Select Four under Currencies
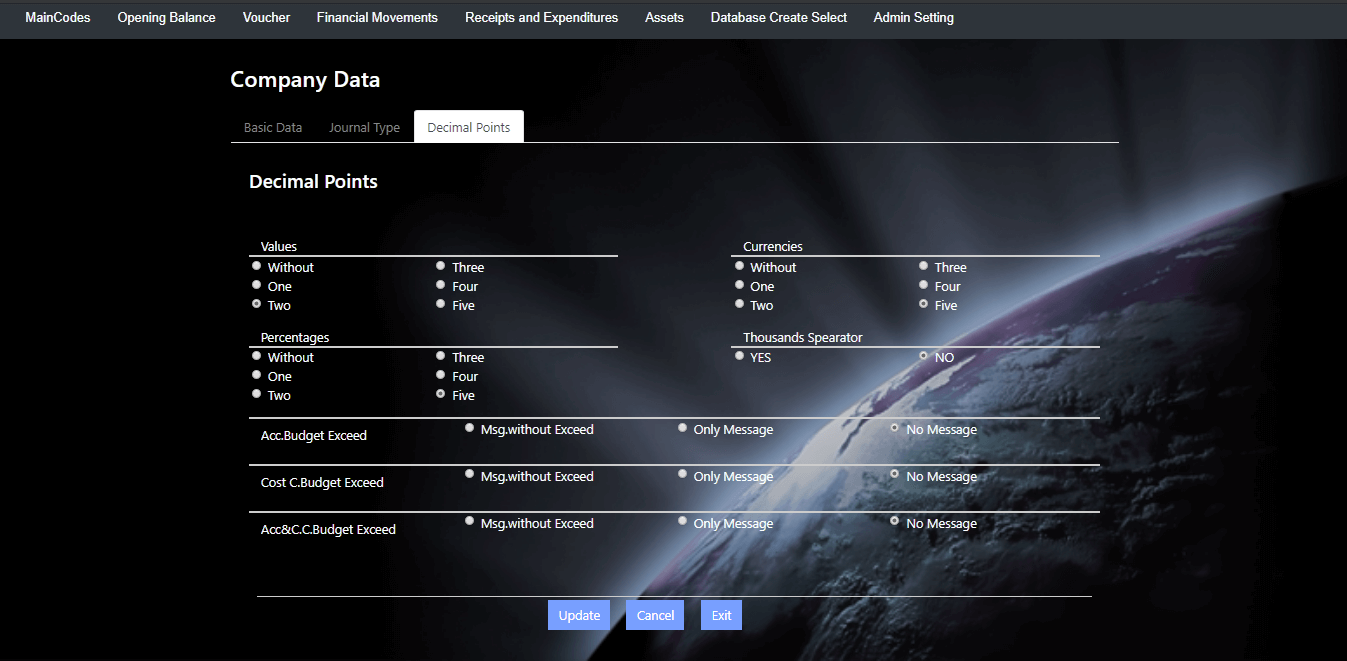The width and height of the screenshot is (1347, 661). tap(924, 285)
